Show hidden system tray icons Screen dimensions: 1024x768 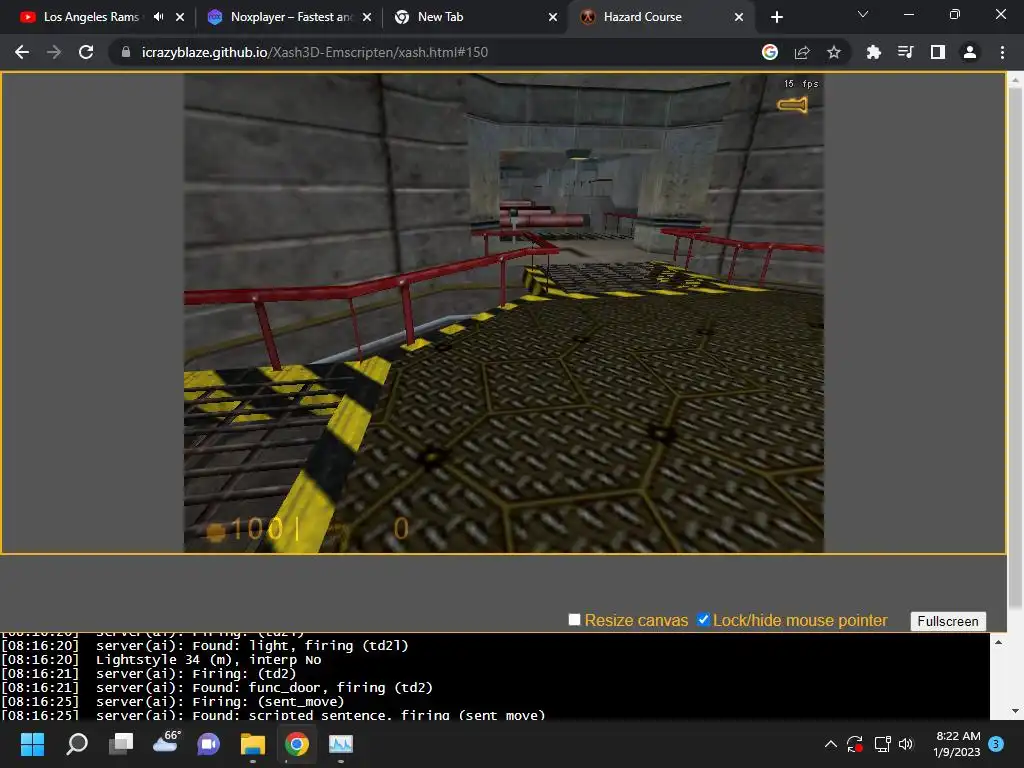point(831,744)
